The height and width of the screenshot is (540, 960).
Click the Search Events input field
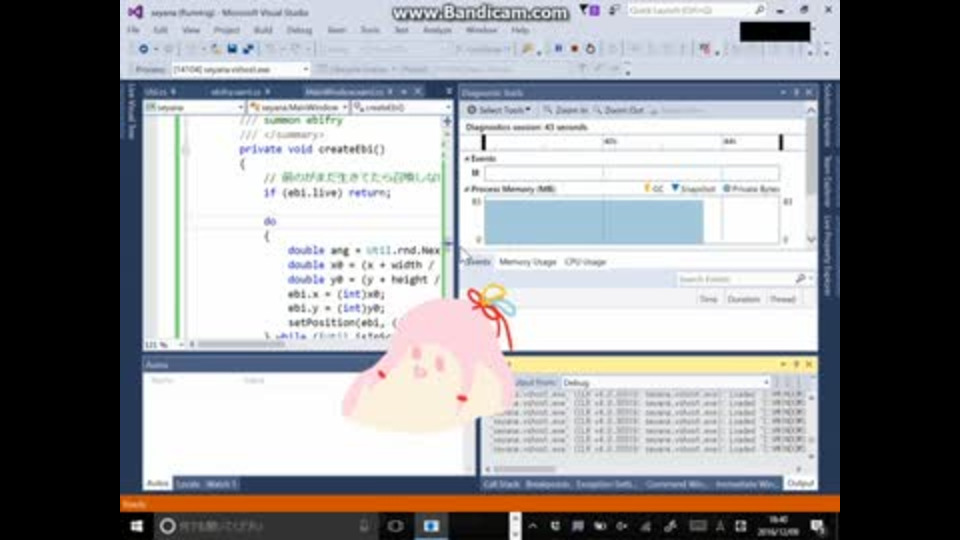[x=735, y=279]
